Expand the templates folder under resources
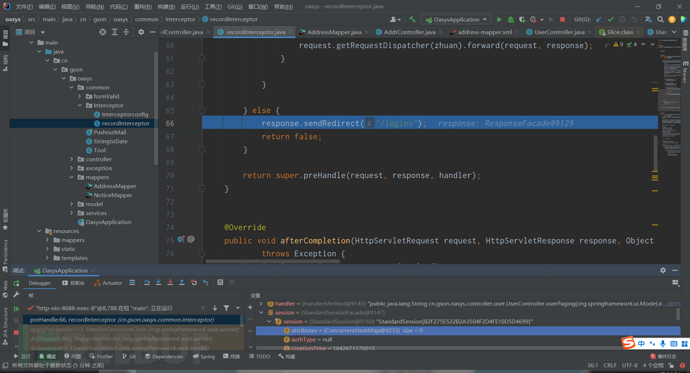This screenshot has height=373, width=690. 47,258
